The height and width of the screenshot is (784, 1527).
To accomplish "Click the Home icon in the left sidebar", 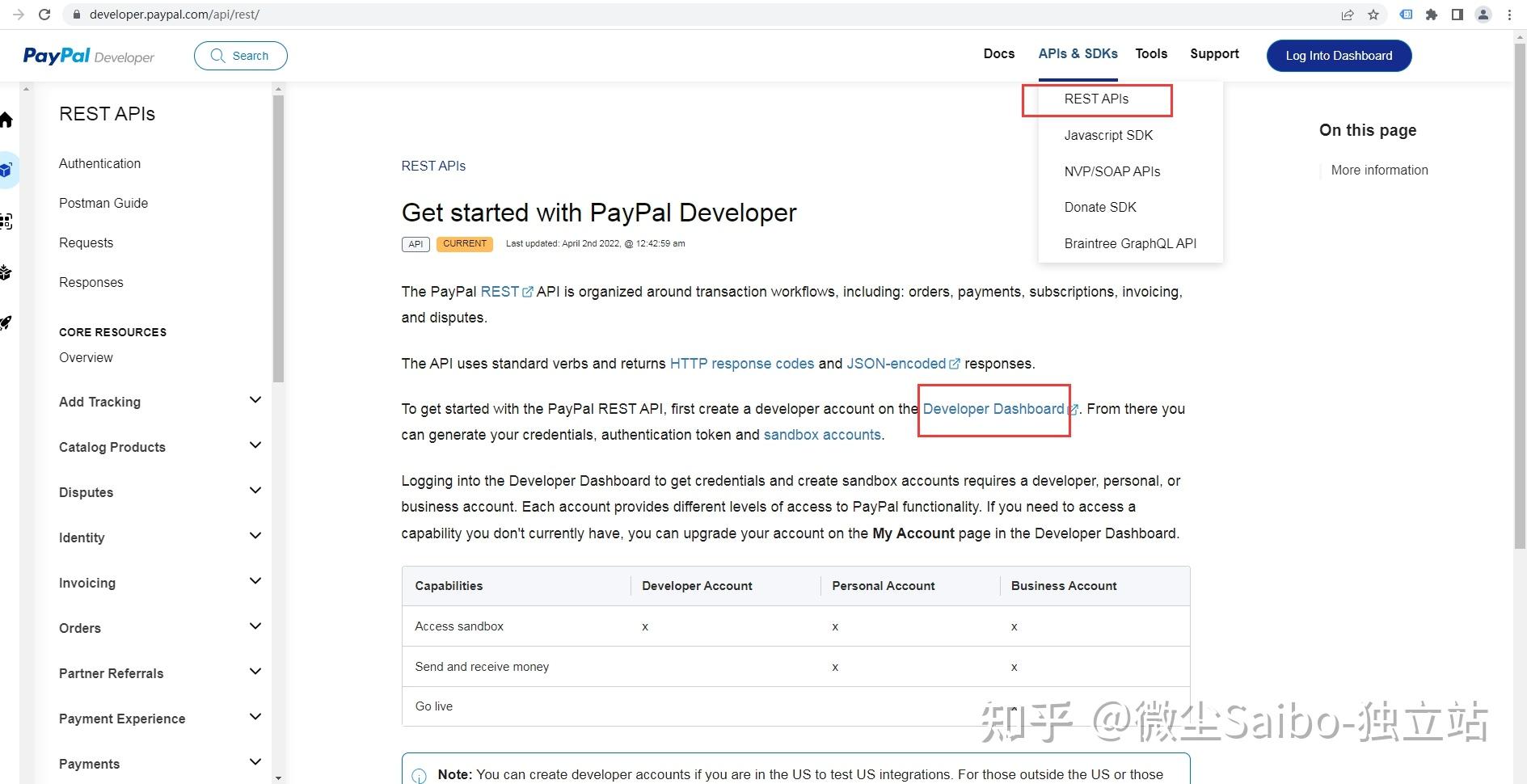I will [6, 120].
